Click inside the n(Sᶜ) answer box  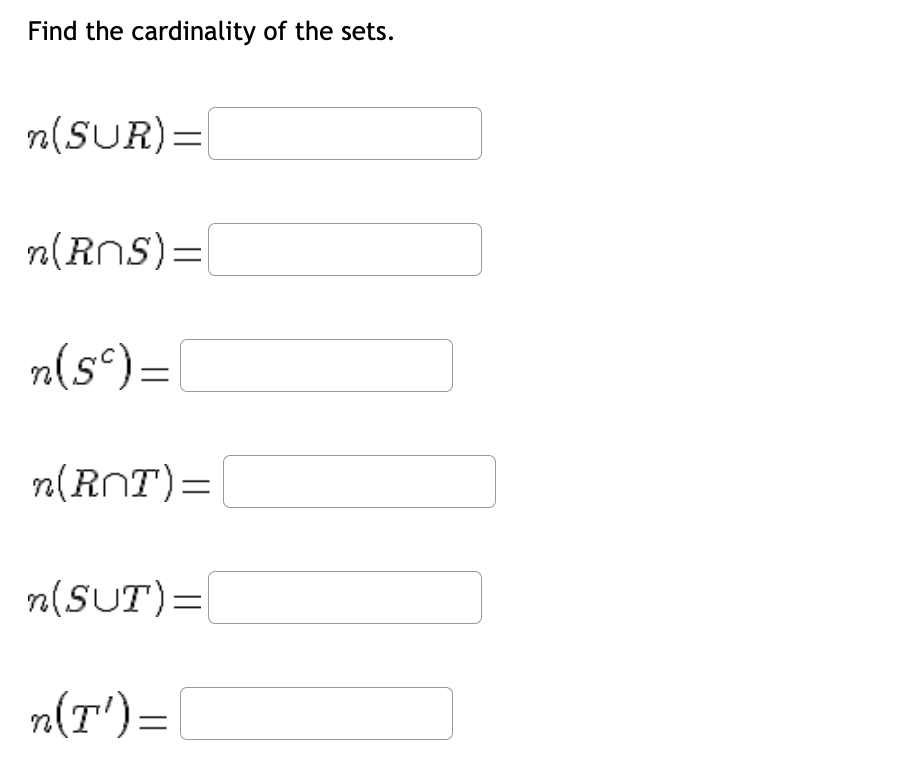315,365
